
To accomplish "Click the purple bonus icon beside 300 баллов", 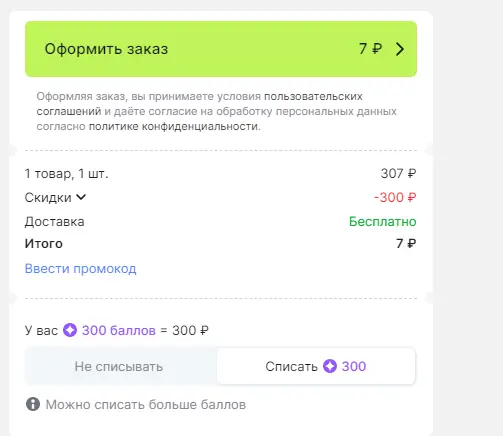I will click(x=70, y=330).
